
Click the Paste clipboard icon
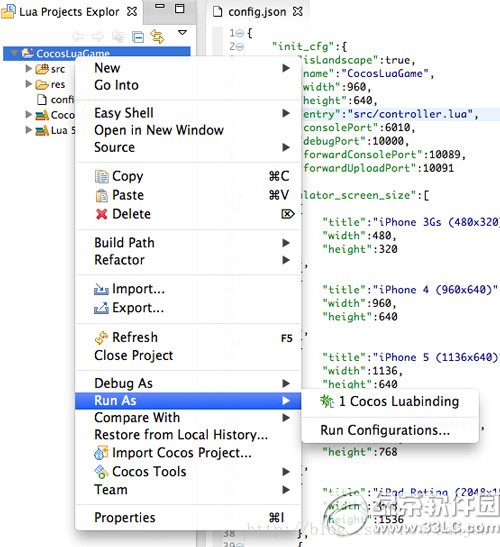(102, 195)
